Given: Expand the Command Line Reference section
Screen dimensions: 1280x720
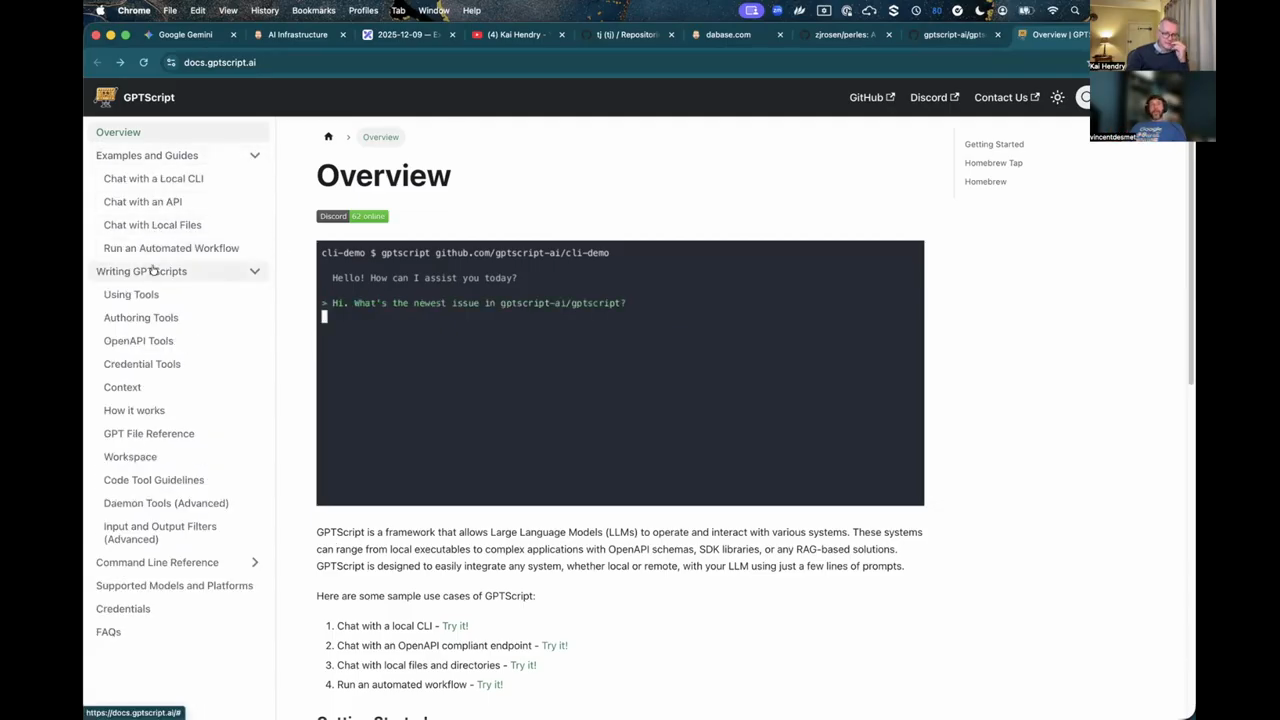Looking at the screenshot, I should click(x=254, y=562).
